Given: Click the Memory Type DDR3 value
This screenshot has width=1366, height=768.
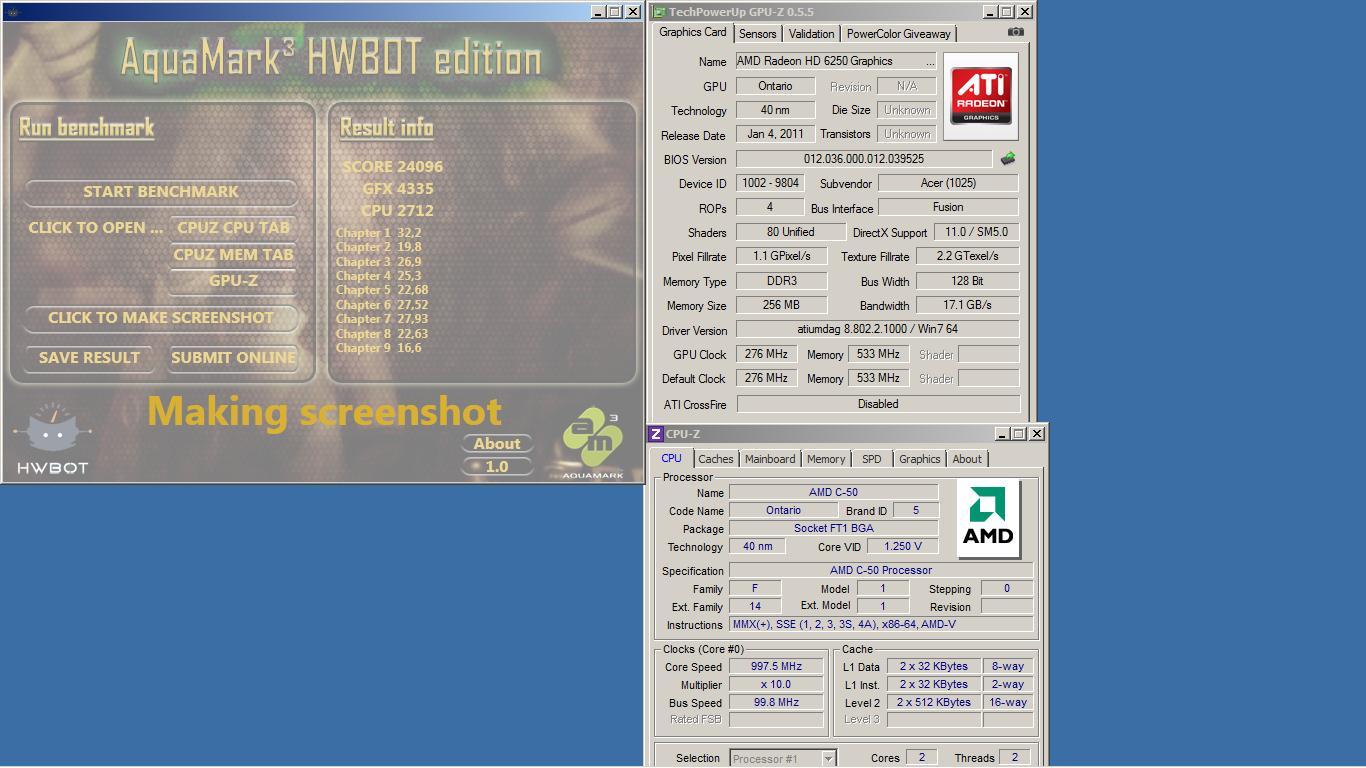Looking at the screenshot, I should click(781, 281).
